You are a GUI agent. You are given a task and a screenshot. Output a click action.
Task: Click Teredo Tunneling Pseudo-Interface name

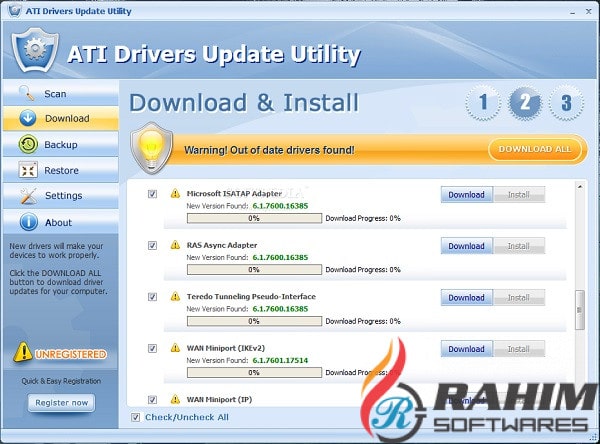click(x=251, y=296)
